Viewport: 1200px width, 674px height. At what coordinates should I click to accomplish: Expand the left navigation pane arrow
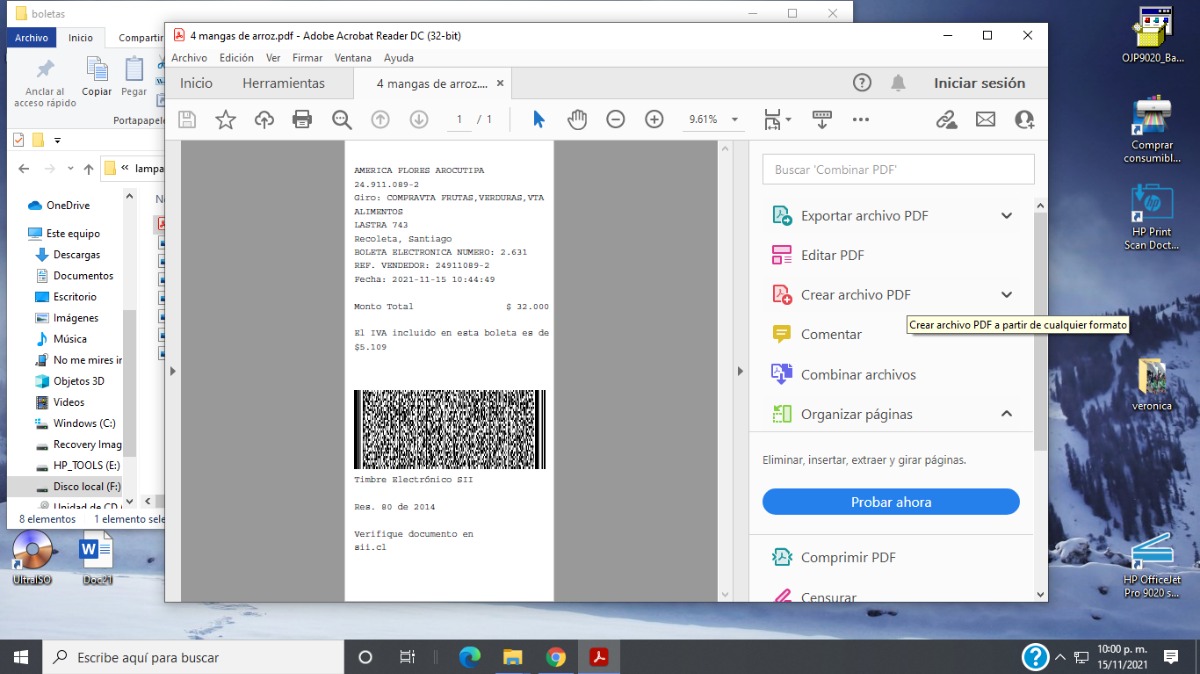pos(172,371)
